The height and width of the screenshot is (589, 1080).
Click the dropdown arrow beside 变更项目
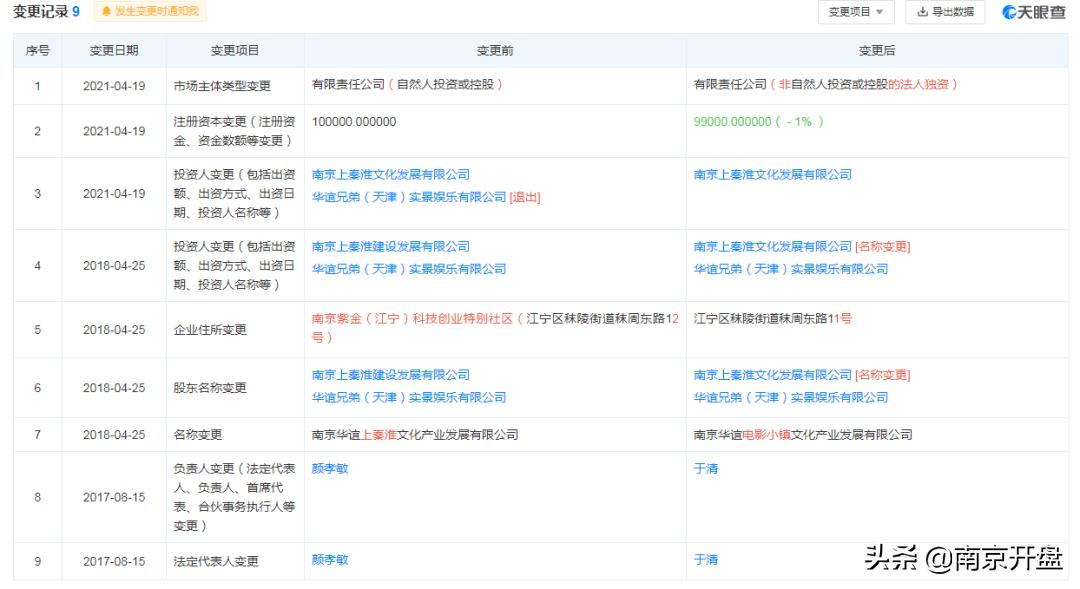[x=881, y=13]
